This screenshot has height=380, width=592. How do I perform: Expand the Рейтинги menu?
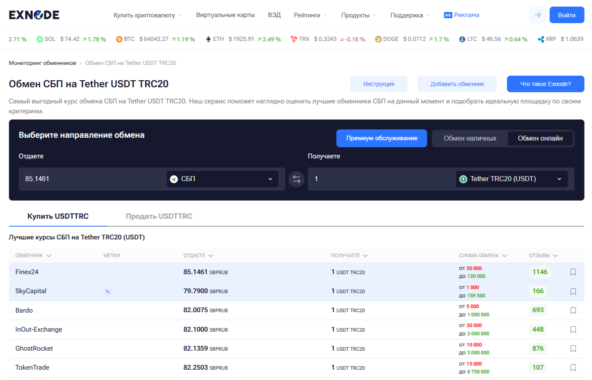click(x=310, y=15)
